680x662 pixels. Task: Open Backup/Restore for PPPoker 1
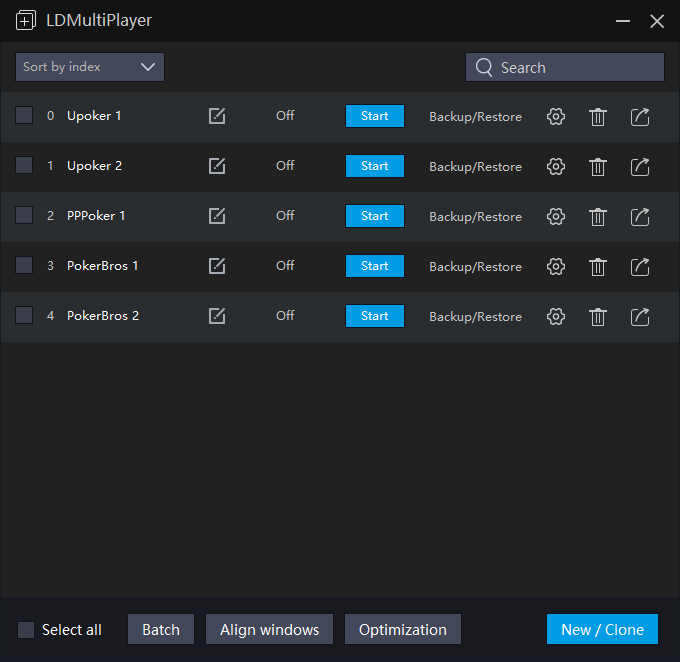coord(475,216)
